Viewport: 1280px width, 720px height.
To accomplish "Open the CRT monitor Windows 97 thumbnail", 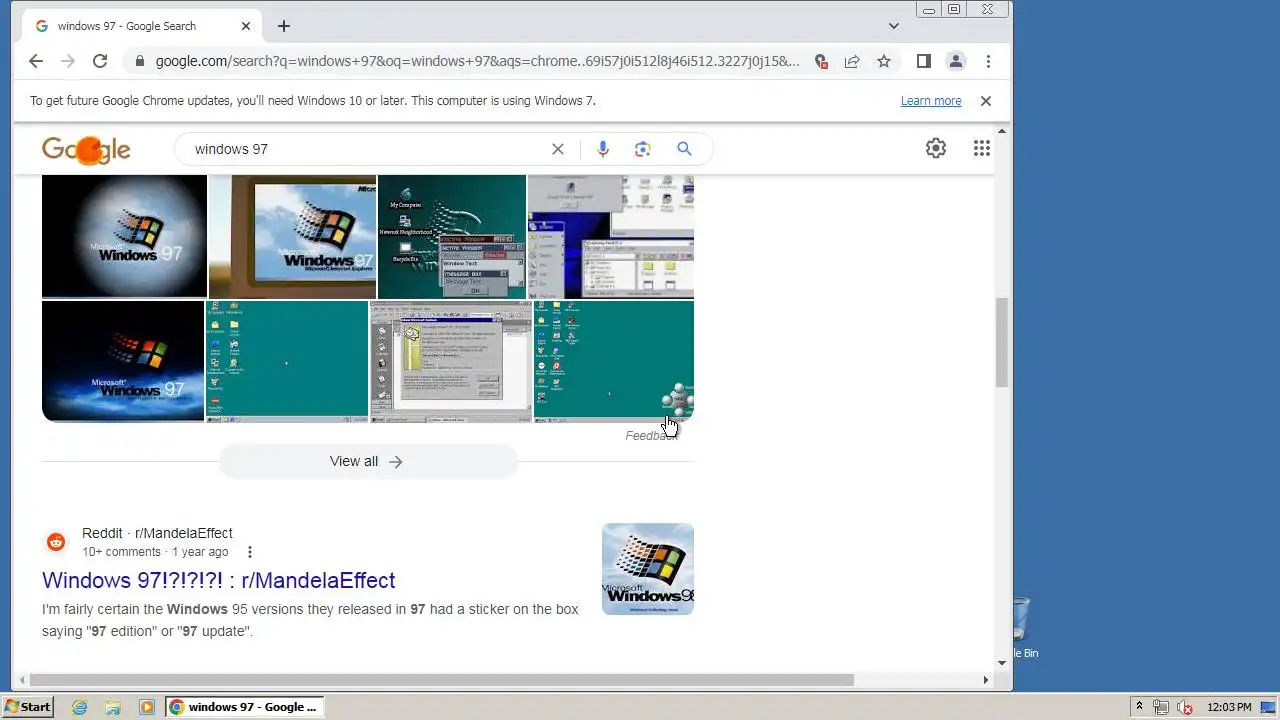I will (x=292, y=236).
